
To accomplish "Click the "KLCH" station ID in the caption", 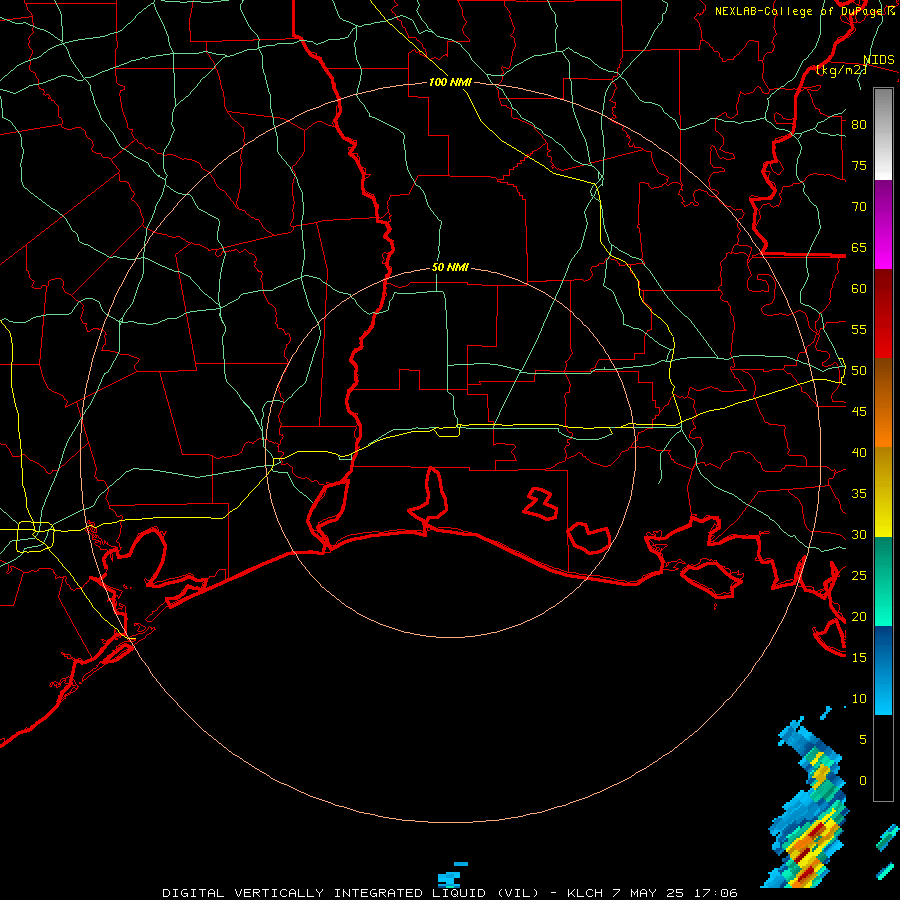I will tap(584, 893).
